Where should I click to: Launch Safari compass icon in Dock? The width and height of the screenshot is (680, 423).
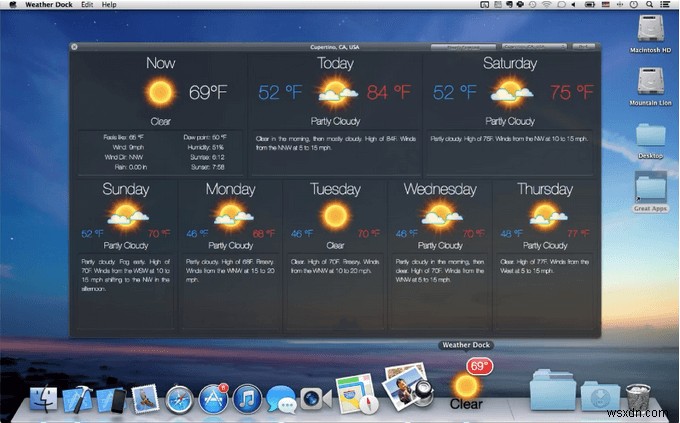(x=179, y=400)
